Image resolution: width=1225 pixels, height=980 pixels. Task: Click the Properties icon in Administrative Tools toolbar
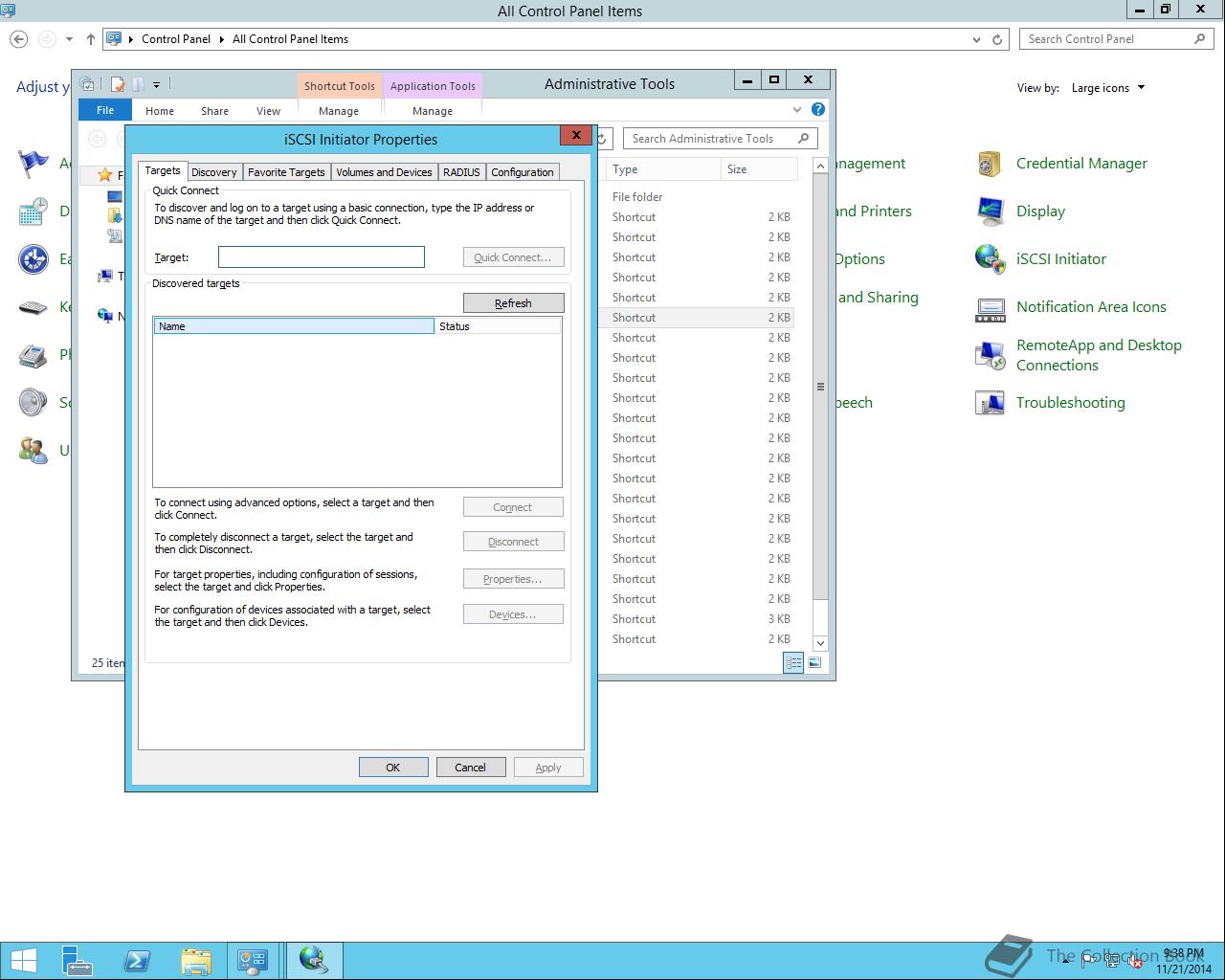point(118,84)
